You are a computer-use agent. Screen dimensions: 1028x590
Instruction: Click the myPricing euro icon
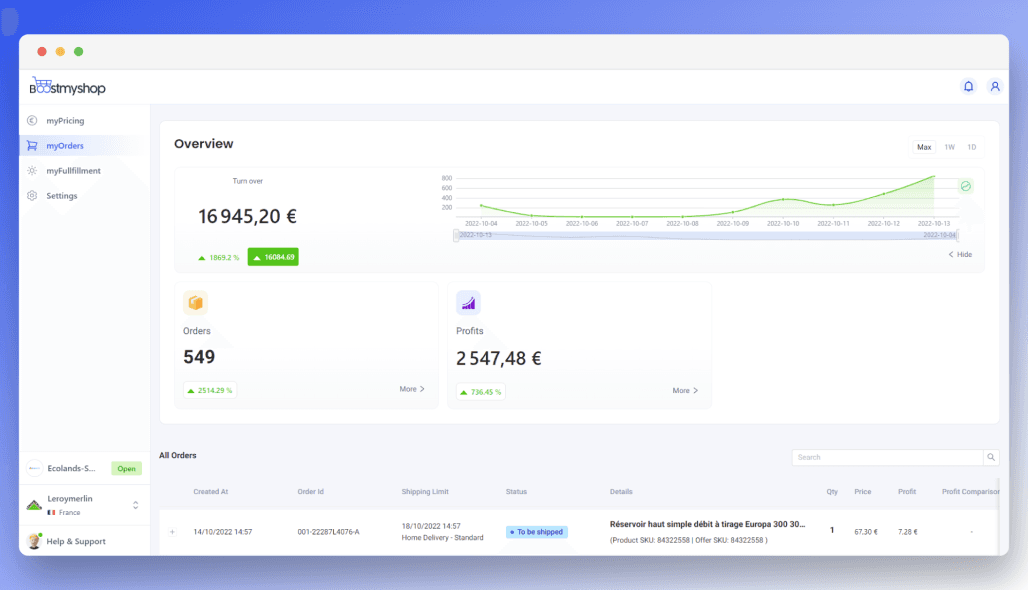click(32, 121)
